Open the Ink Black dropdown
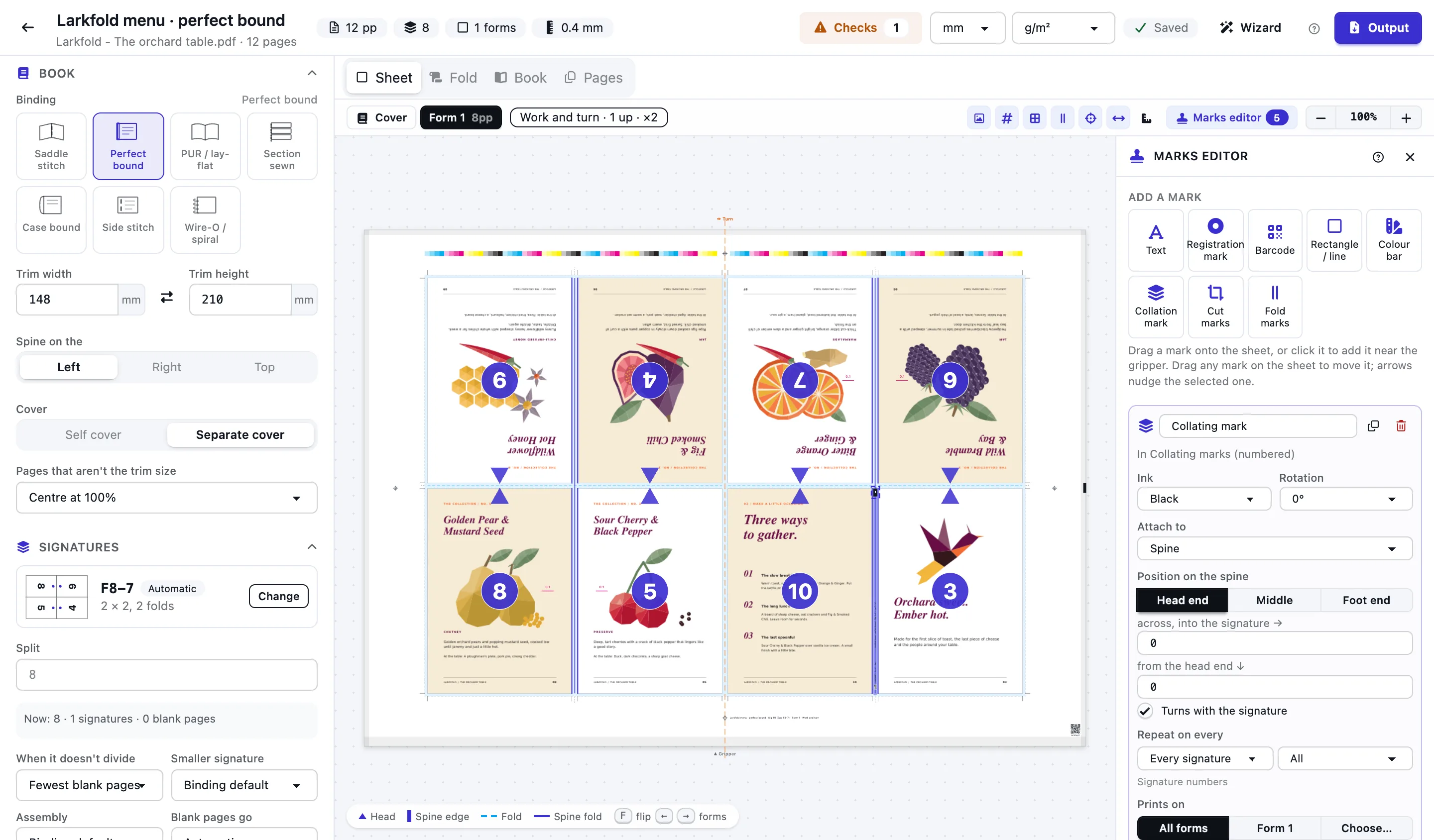Screen dimensions: 1434x840 coord(1203,499)
